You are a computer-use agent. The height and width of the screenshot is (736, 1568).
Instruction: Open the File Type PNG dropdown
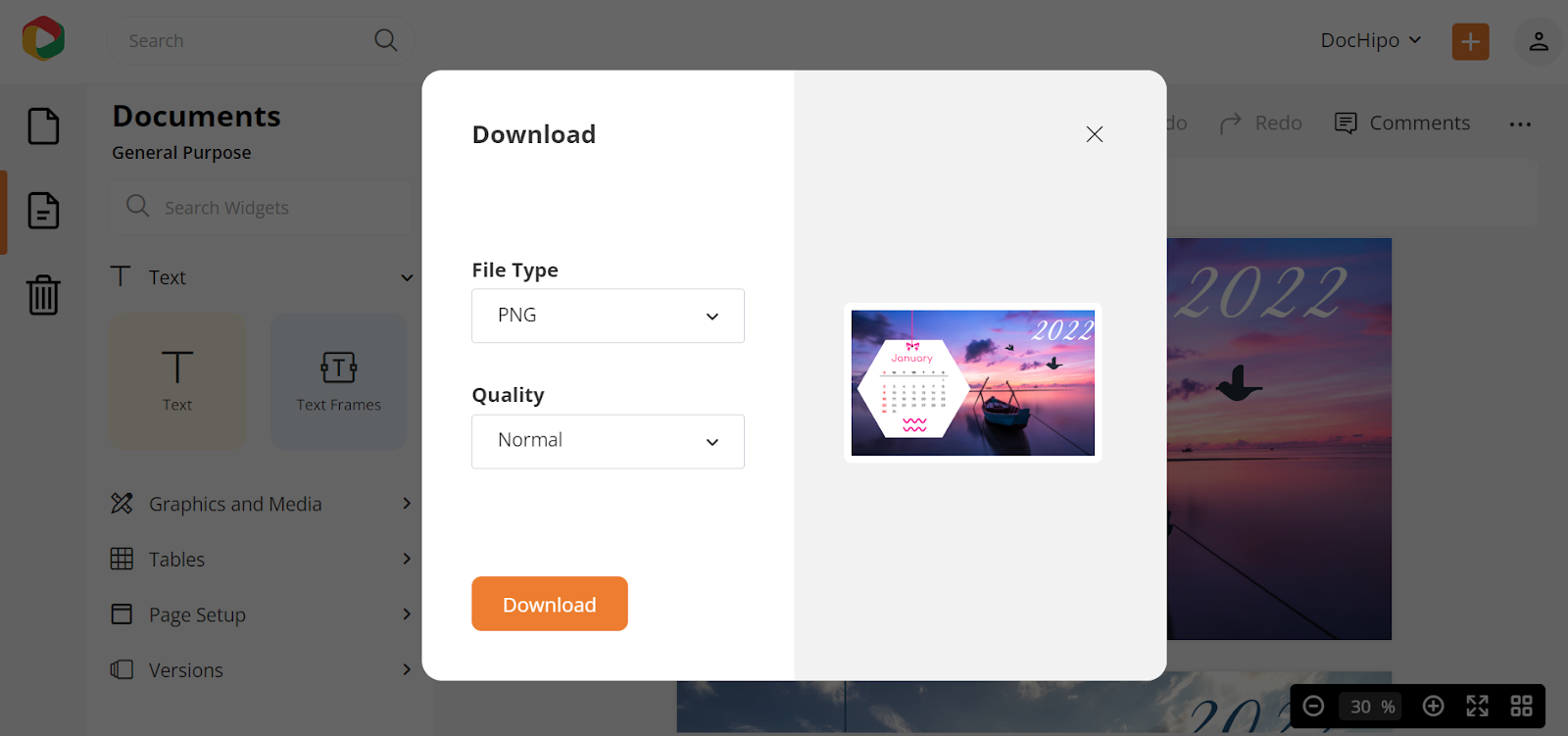(x=608, y=316)
